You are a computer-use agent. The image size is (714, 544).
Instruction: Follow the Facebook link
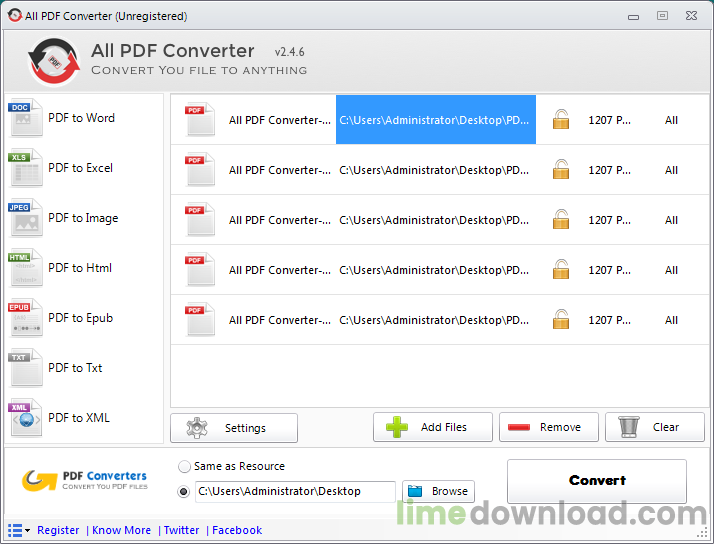(237, 530)
